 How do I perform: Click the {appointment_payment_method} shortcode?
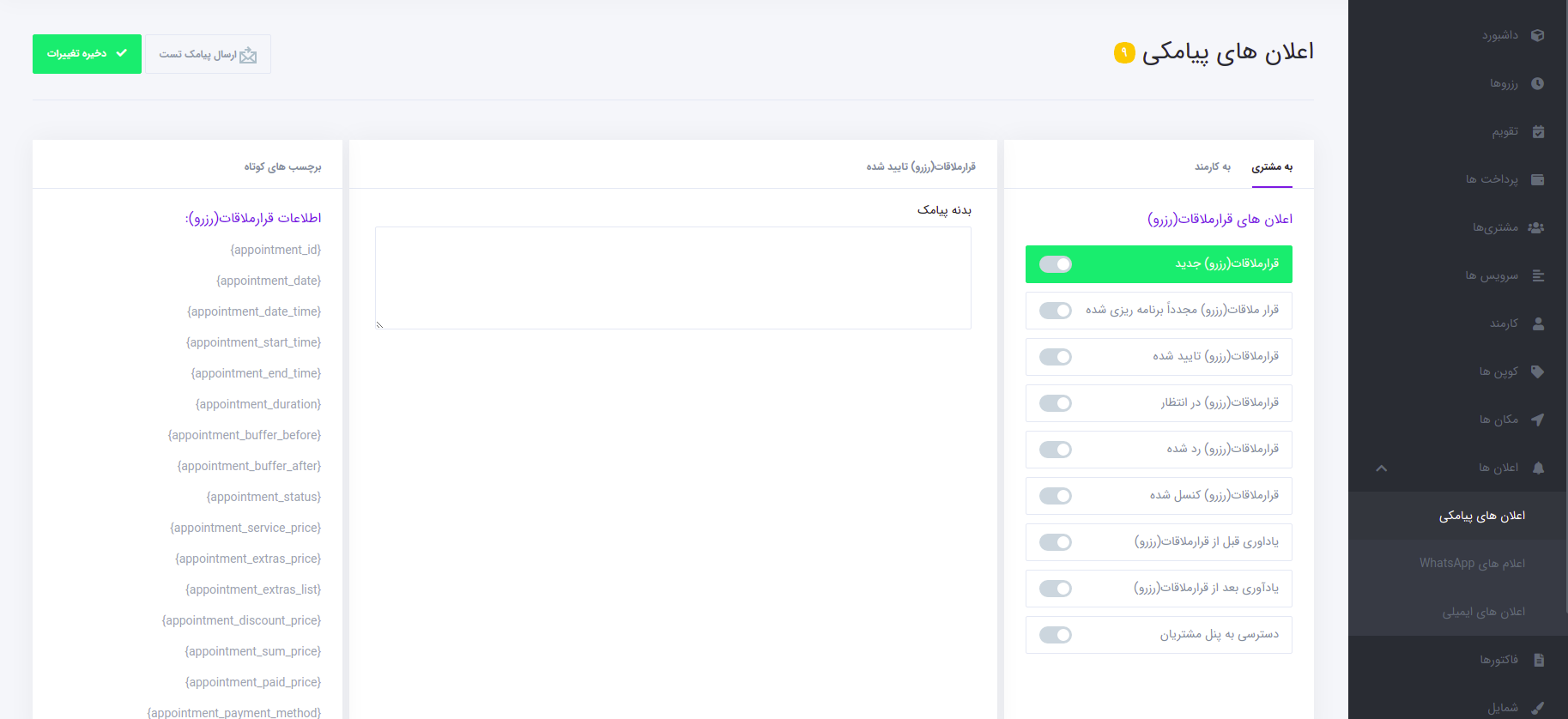pyautogui.click(x=234, y=712)
